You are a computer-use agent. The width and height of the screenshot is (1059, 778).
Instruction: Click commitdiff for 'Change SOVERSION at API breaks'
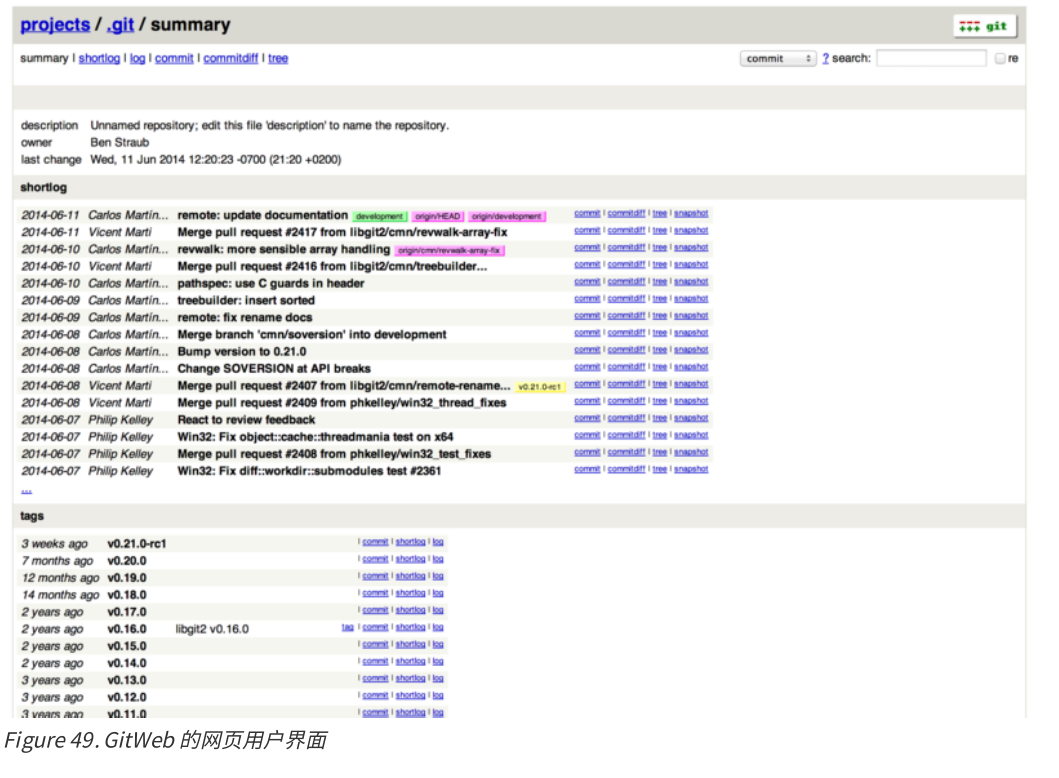[626, 367]
